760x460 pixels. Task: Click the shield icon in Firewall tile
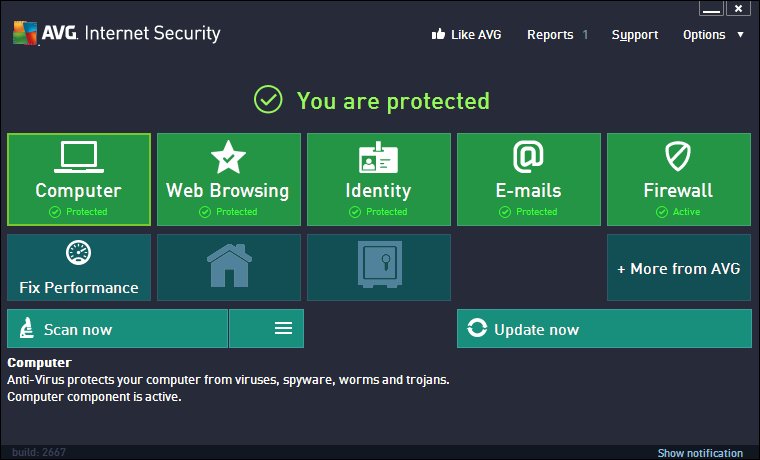(678, 157)
